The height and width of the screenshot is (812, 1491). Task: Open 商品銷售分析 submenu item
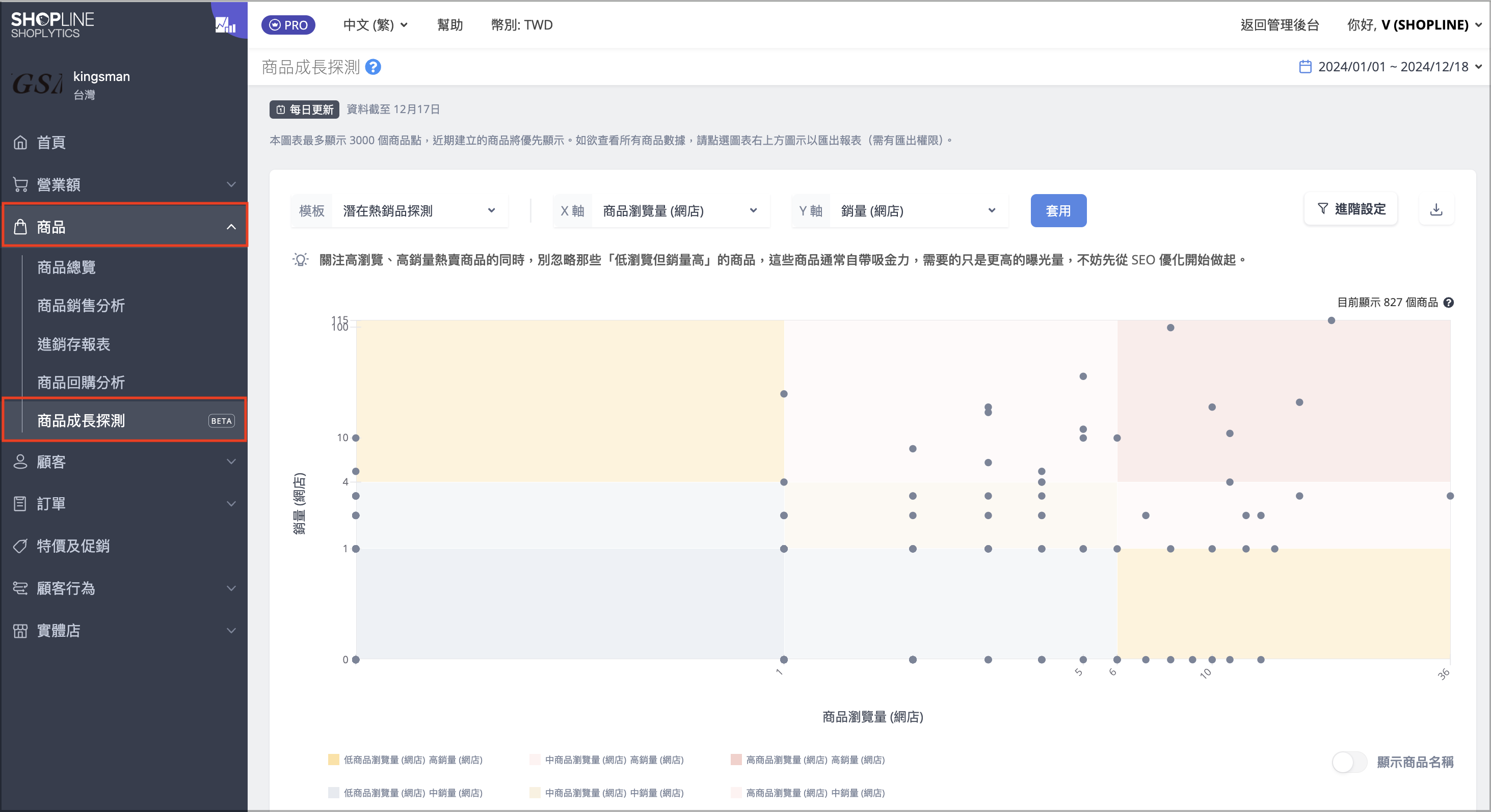(x=81, y=306)
